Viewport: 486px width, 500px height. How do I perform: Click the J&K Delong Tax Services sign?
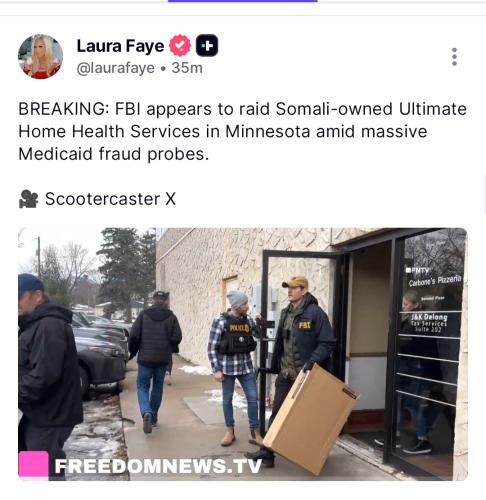point(429,323)
